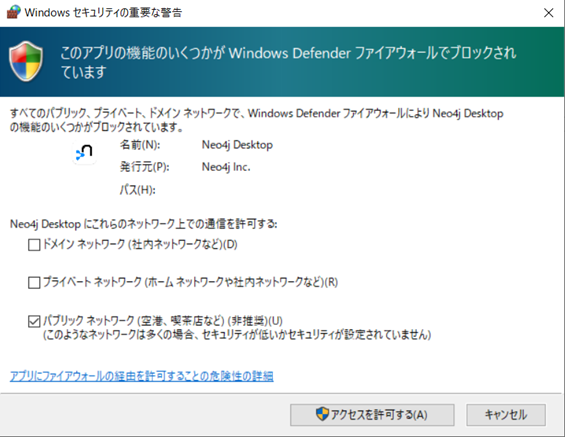Enable プライベート ネットワーク checkbox
565x437 pixels.
click(x=34, y=282)
